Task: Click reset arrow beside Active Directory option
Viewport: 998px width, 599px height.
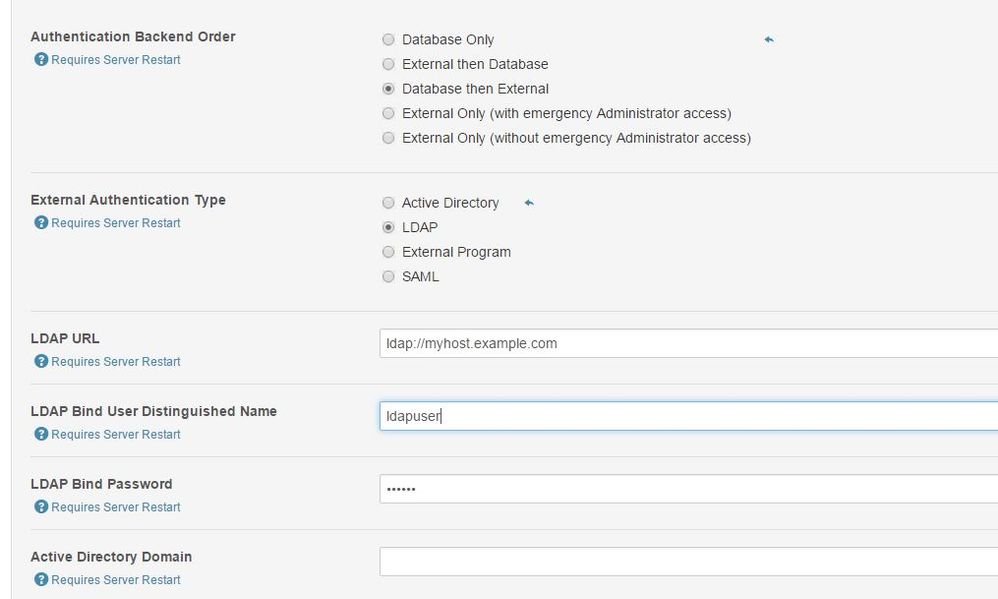Action: pyautogui.click(x=529, y=203)
